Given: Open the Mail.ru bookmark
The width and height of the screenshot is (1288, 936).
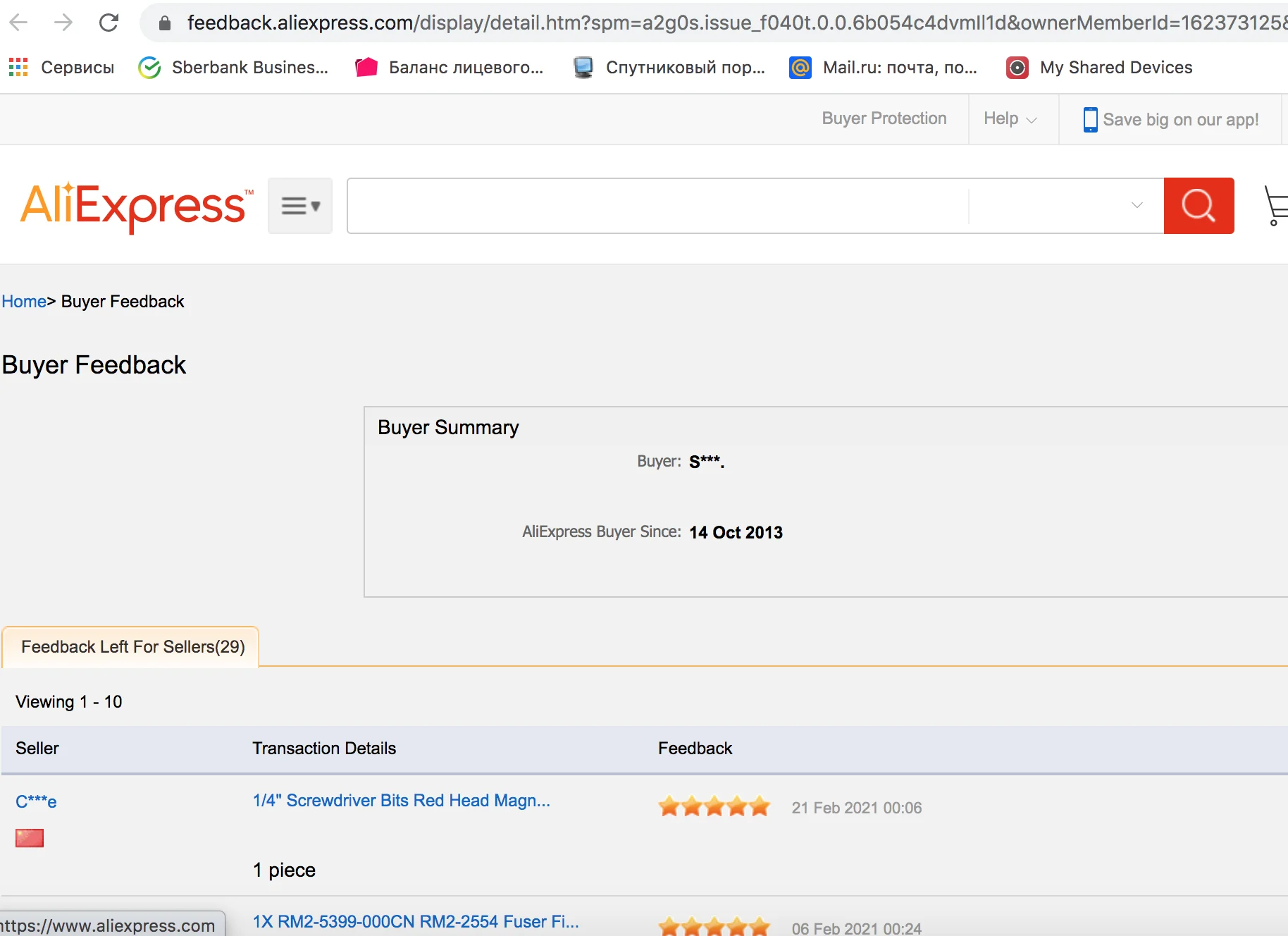Looking at the screenshot, I should [x=884, y=68].
